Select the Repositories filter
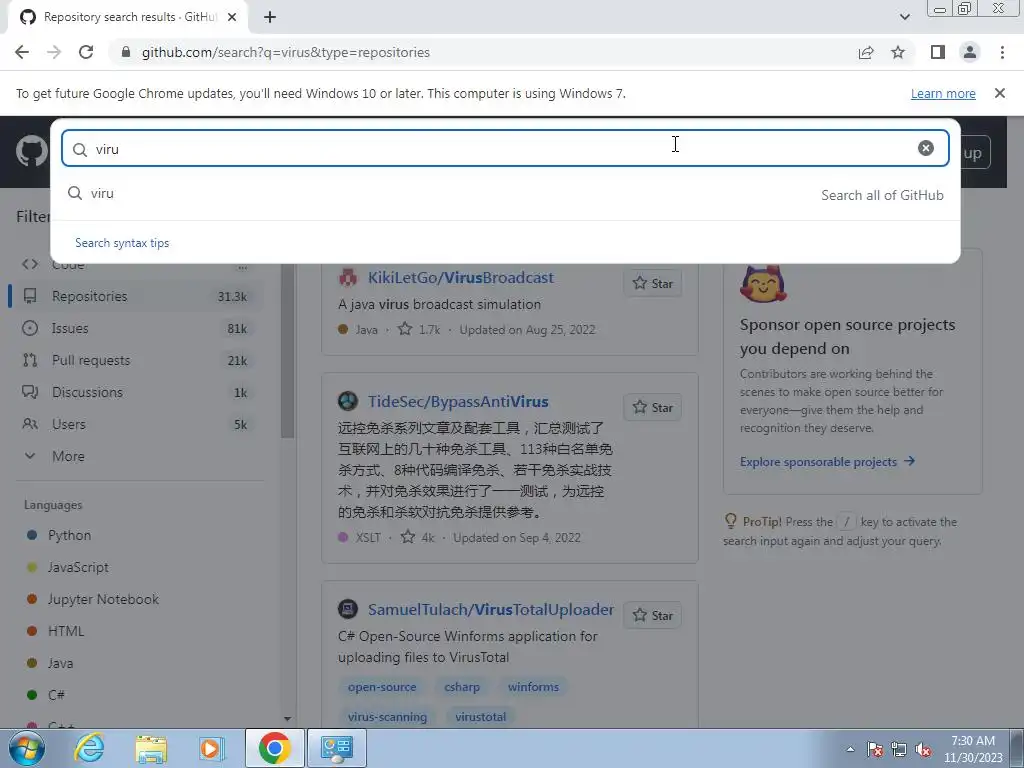The height and width of the screenshot is (768, 1024). click(x=136, y=296)
